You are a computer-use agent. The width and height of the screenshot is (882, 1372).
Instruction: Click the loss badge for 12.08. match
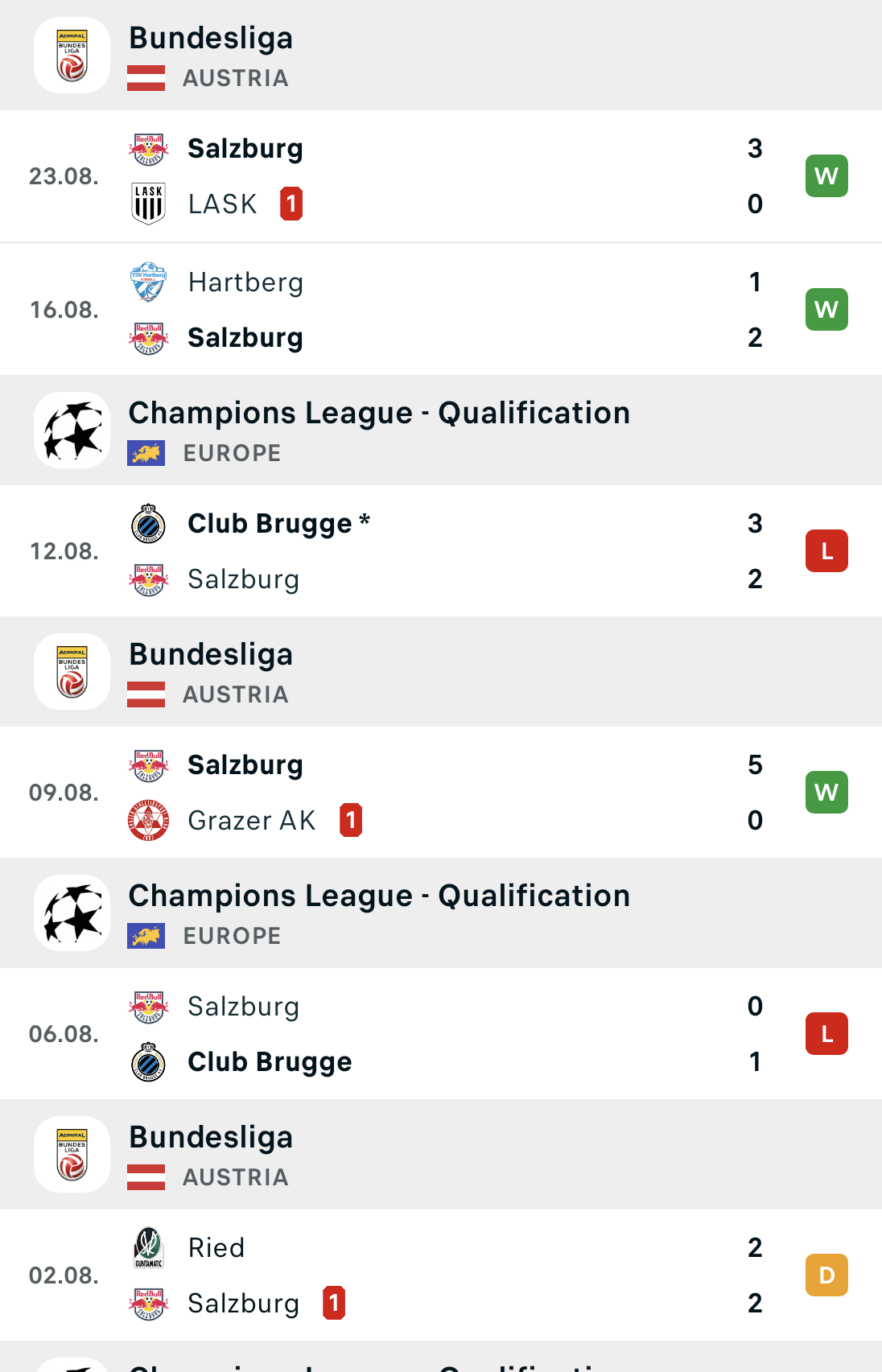(826, 551)
